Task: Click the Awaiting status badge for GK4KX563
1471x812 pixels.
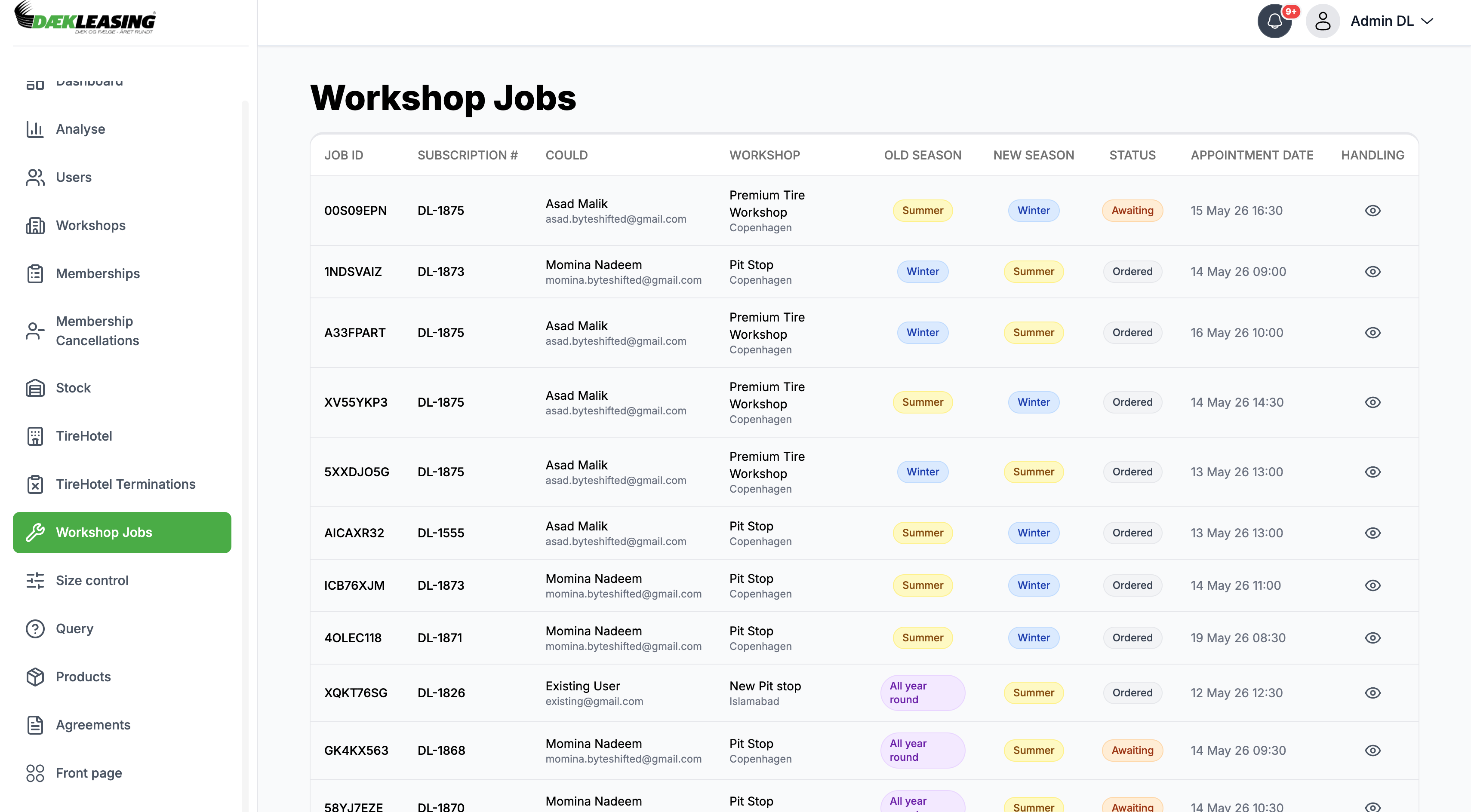Action: [x=1132, y=751]
